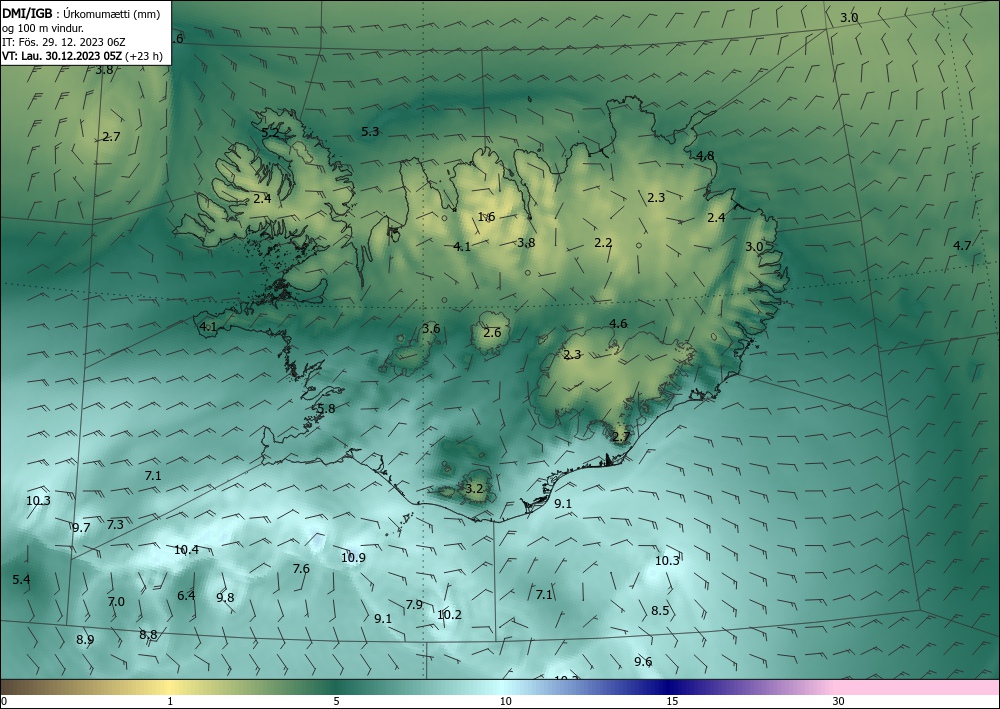Viewport: 1000px width, 709px height.
Task: Click the 10.9 value south of Reykjanes
Action: pos(353,557)
